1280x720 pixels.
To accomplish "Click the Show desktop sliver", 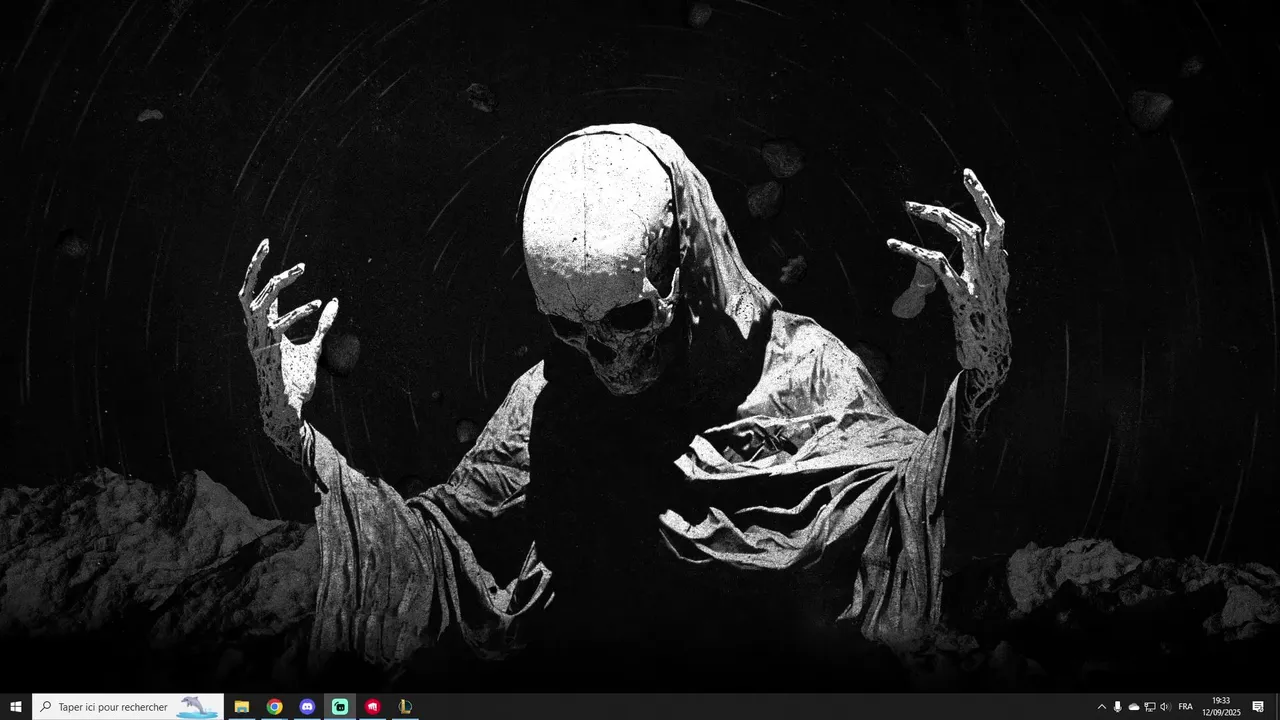I will (1277, 707).
